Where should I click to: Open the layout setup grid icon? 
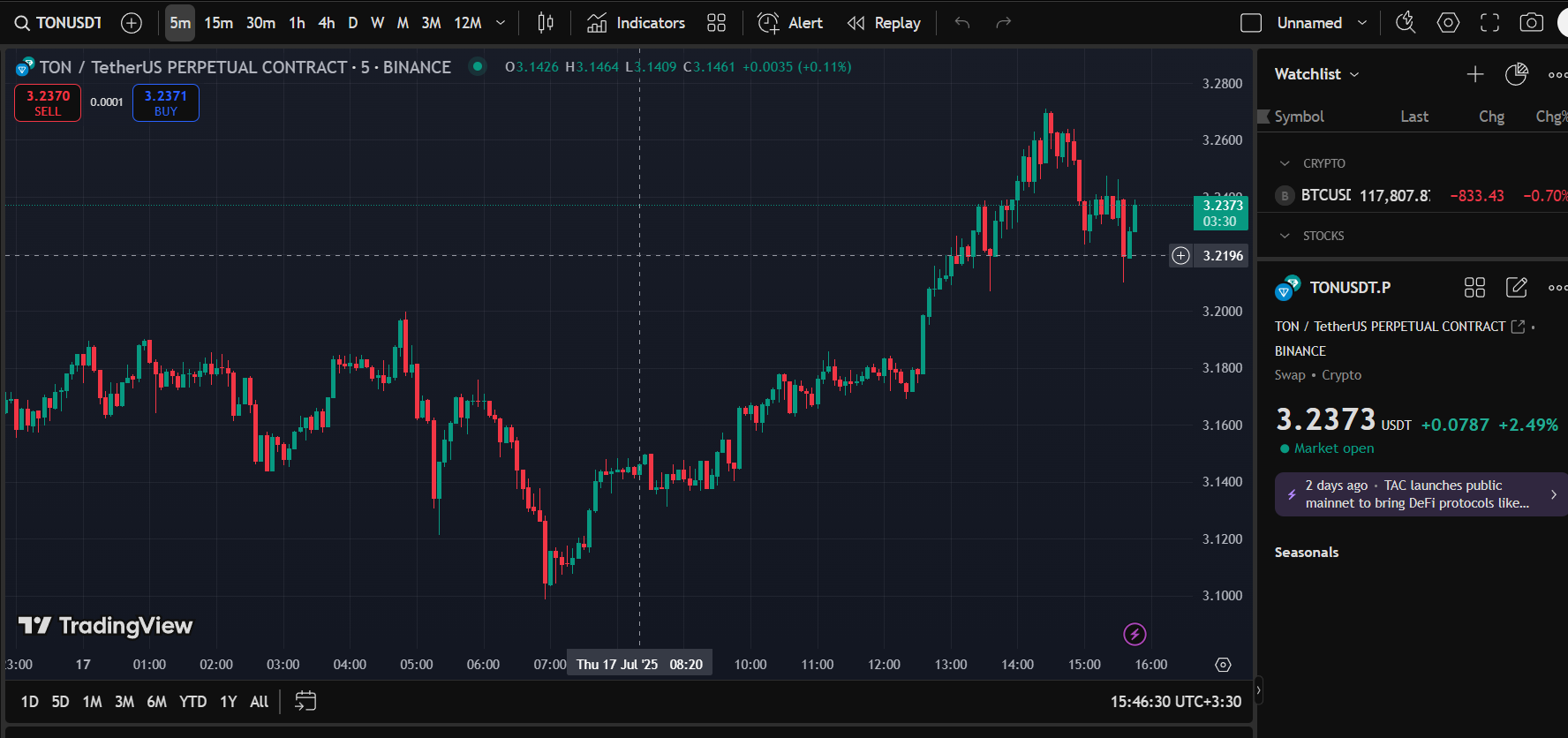coord(716,23)
